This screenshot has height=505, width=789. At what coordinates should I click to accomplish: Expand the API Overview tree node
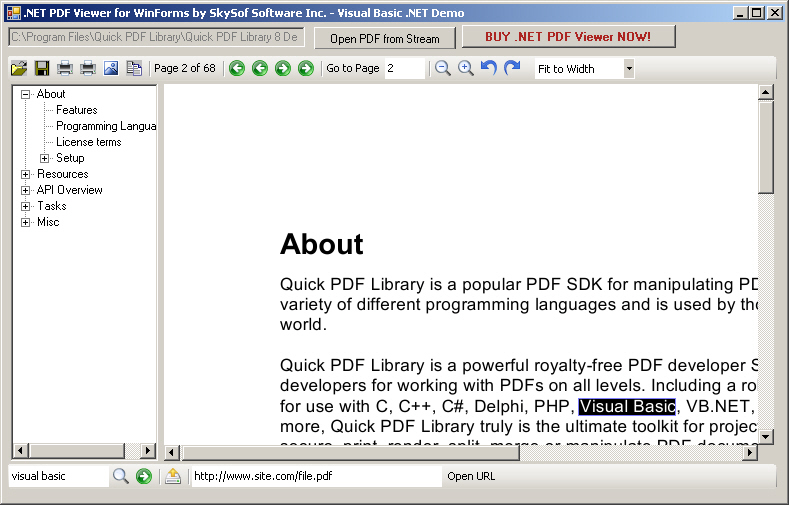click(x=25, y=191)
